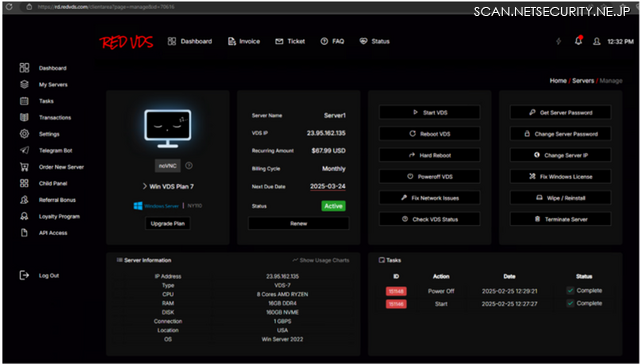Click the Log Out exit icon
This screenshot has height=364, width=640.
24,275
